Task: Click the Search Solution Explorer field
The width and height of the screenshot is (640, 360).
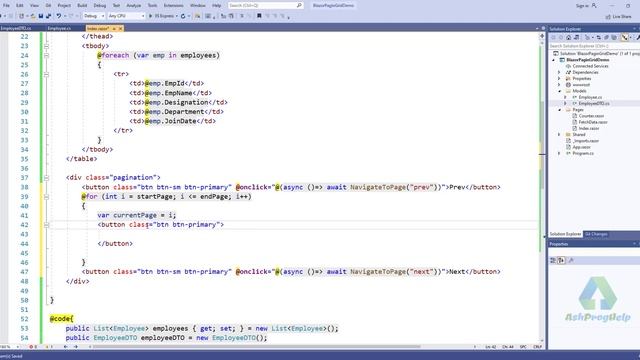Action: 594,46
